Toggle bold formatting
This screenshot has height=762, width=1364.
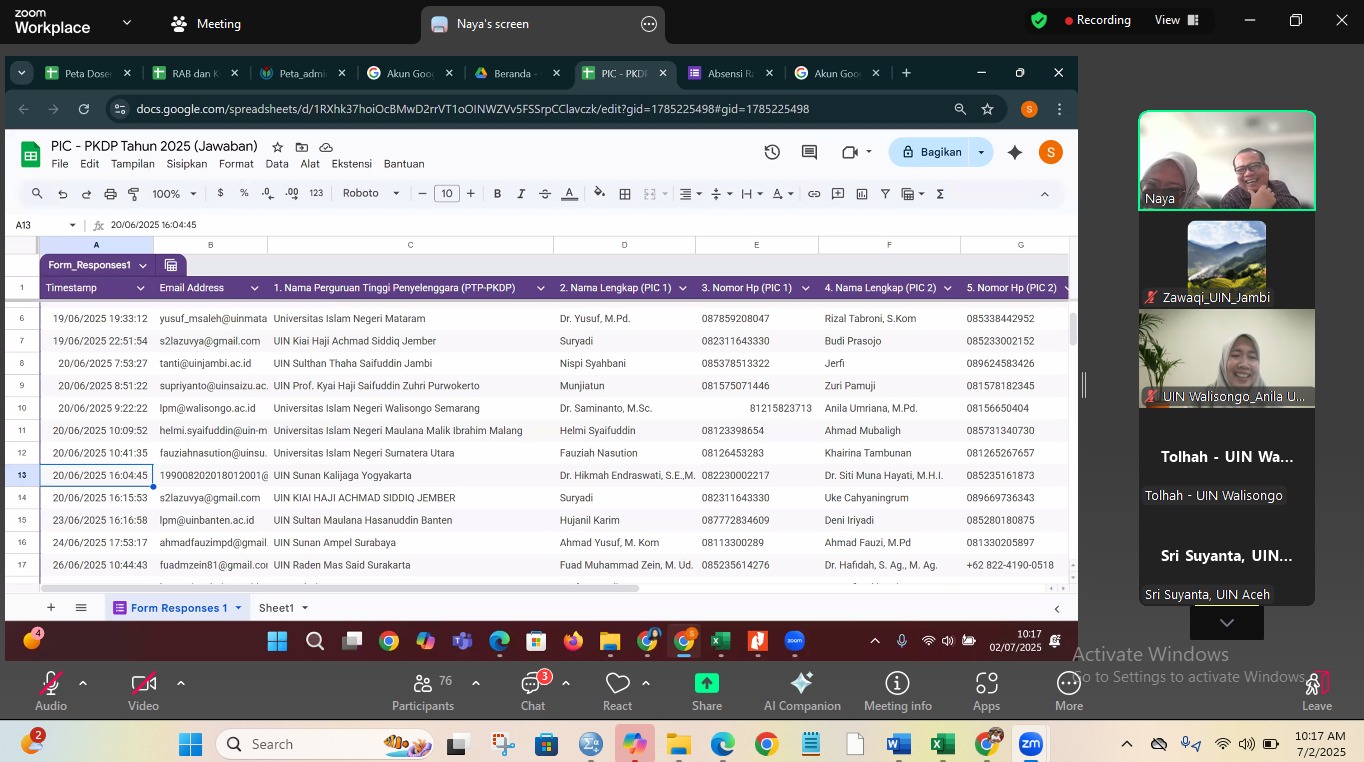497,194
